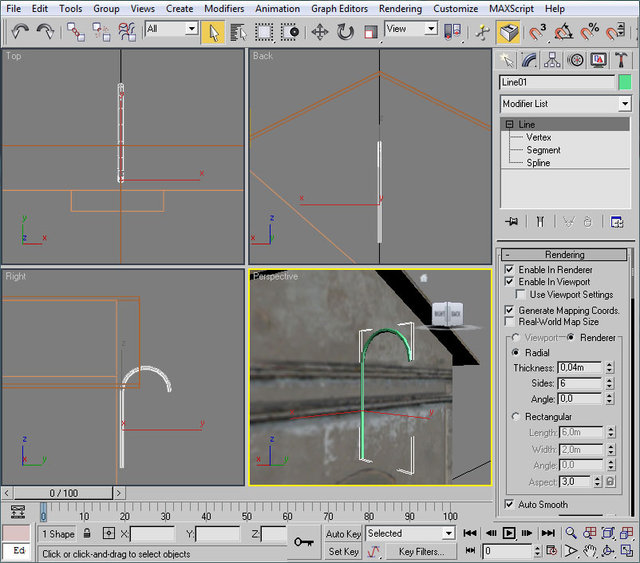Click the green object color swatch
The width and height of the screenshot is (640, 563).
[625, 82]
